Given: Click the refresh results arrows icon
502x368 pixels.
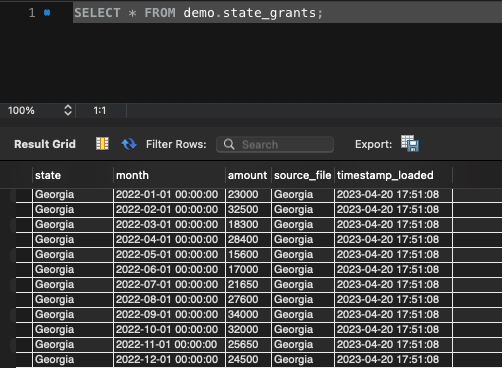Looking at the screenshot, I should [129, 144].
